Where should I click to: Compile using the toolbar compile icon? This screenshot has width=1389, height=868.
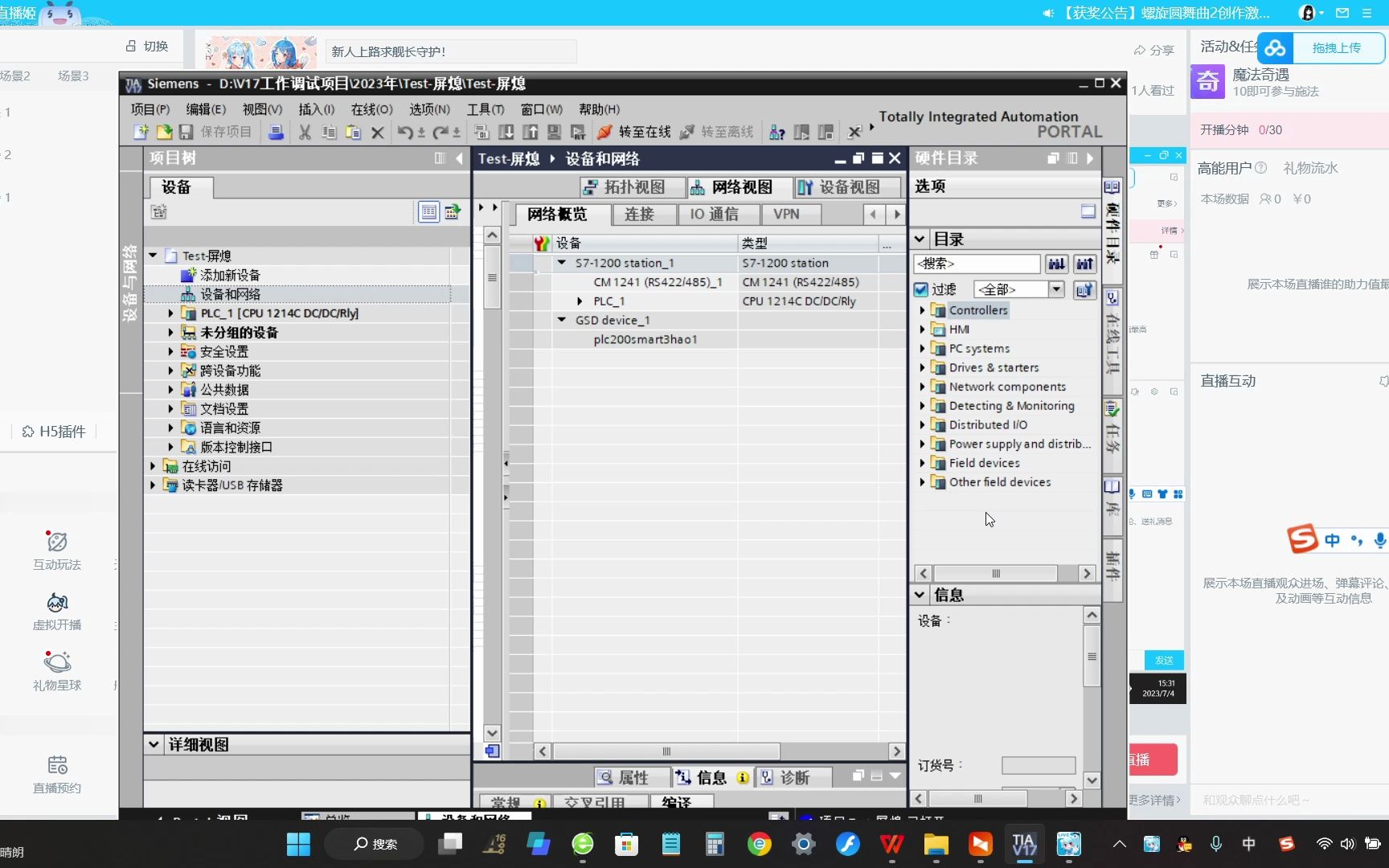pos(481,132)
